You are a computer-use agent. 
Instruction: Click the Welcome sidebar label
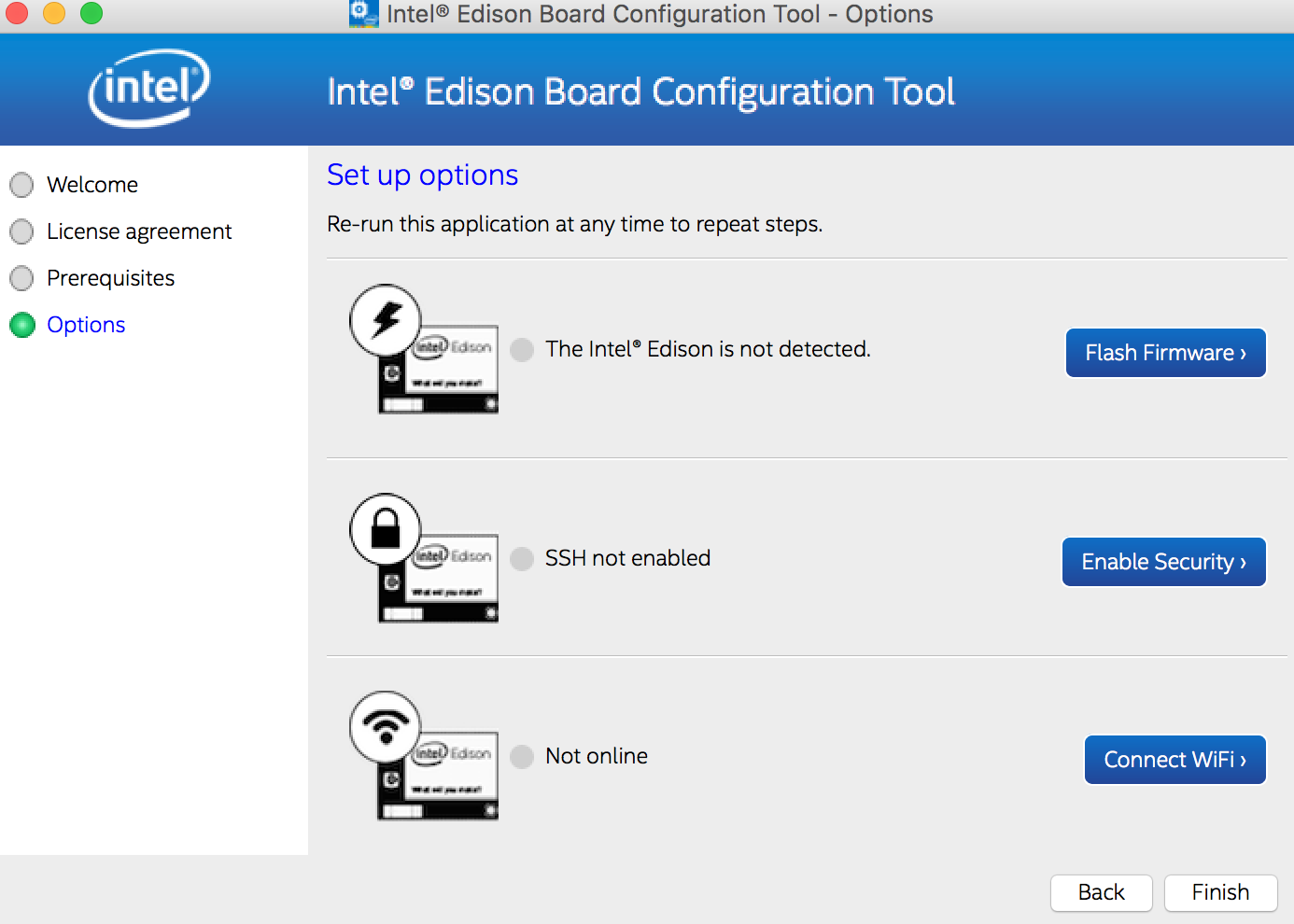click(92, 185)
